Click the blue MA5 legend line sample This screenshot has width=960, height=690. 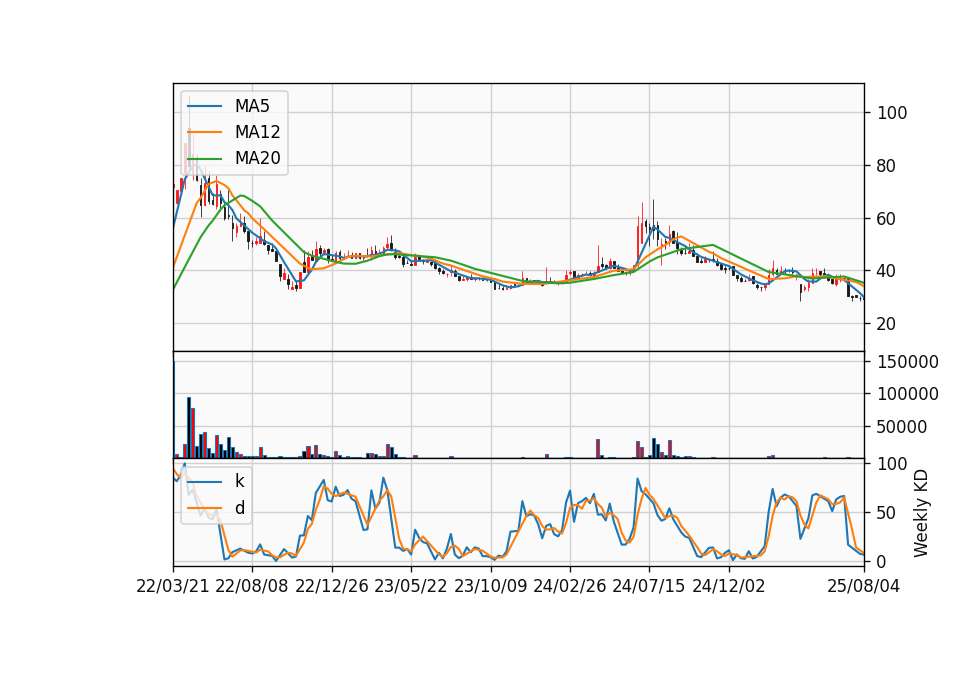tap(204, 106)
